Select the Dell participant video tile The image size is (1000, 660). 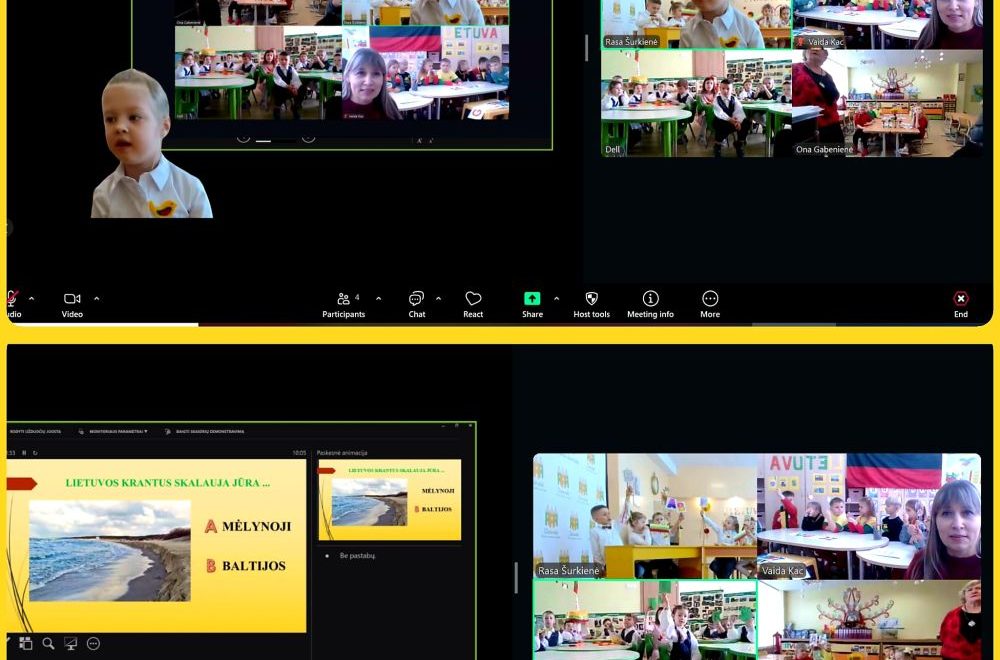coord(696,103)
